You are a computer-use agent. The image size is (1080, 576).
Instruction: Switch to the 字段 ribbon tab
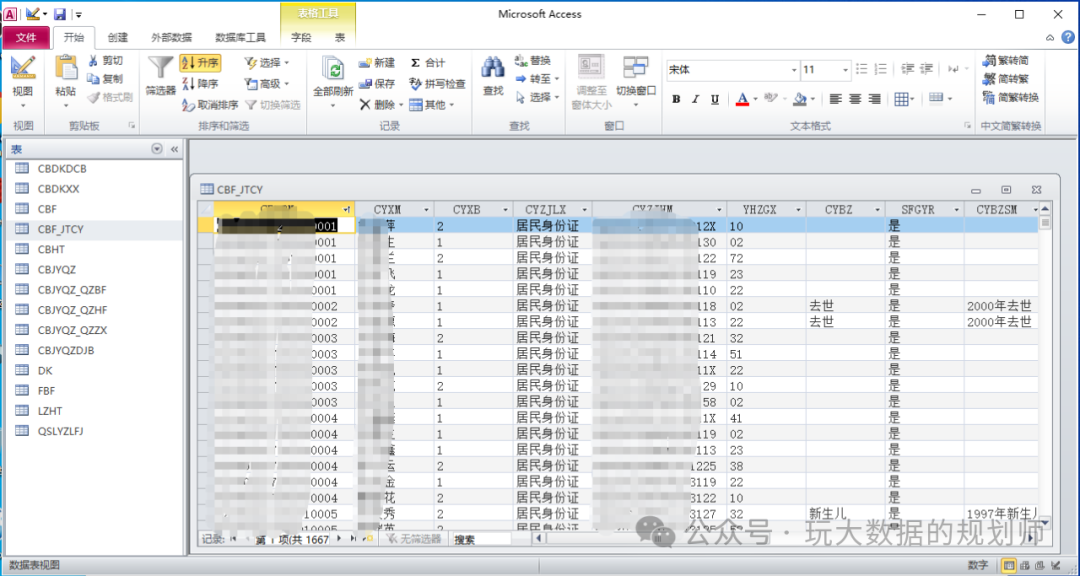click(x=301, y=37)
